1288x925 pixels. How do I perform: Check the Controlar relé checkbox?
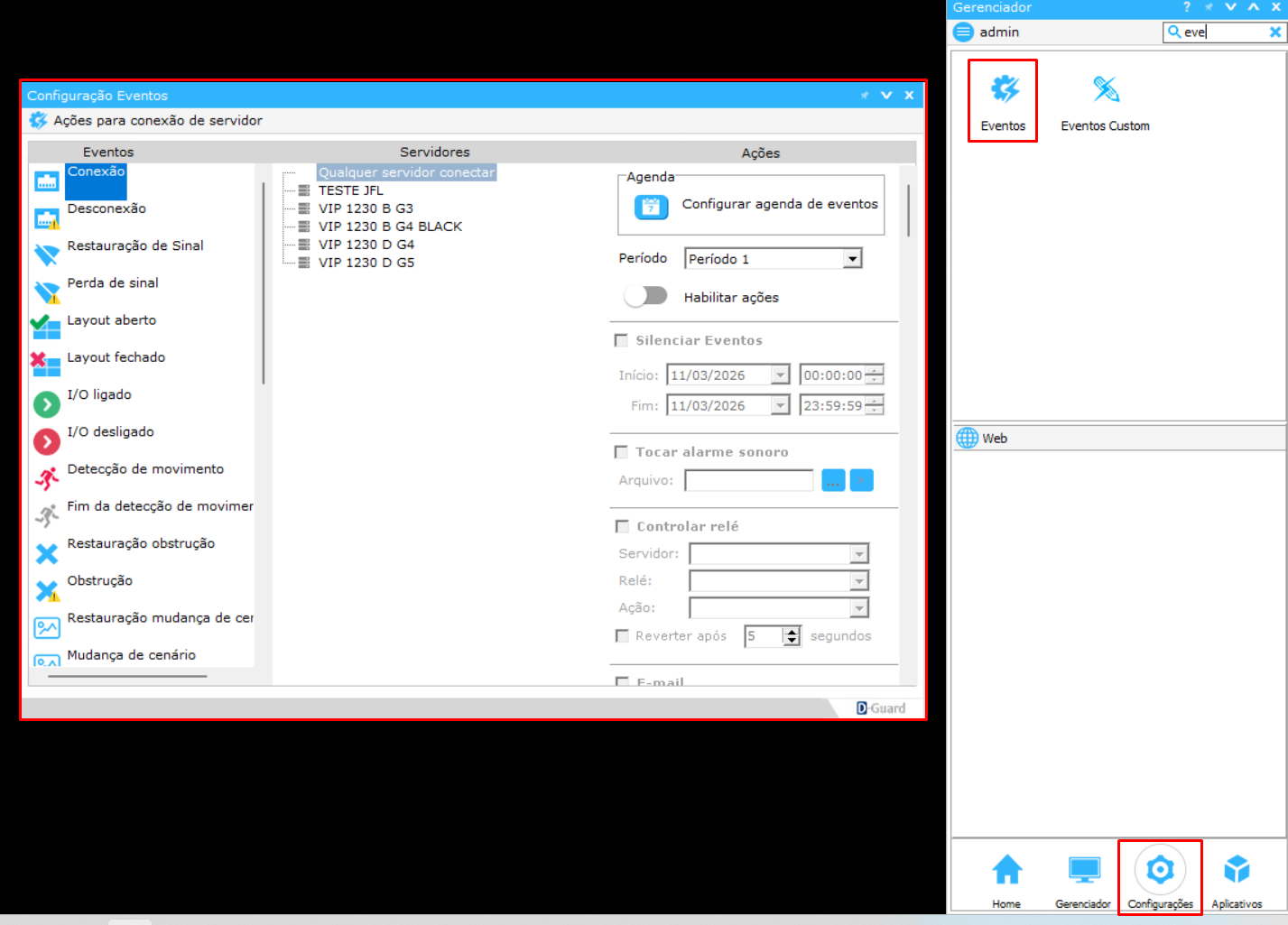pos(621,526)
